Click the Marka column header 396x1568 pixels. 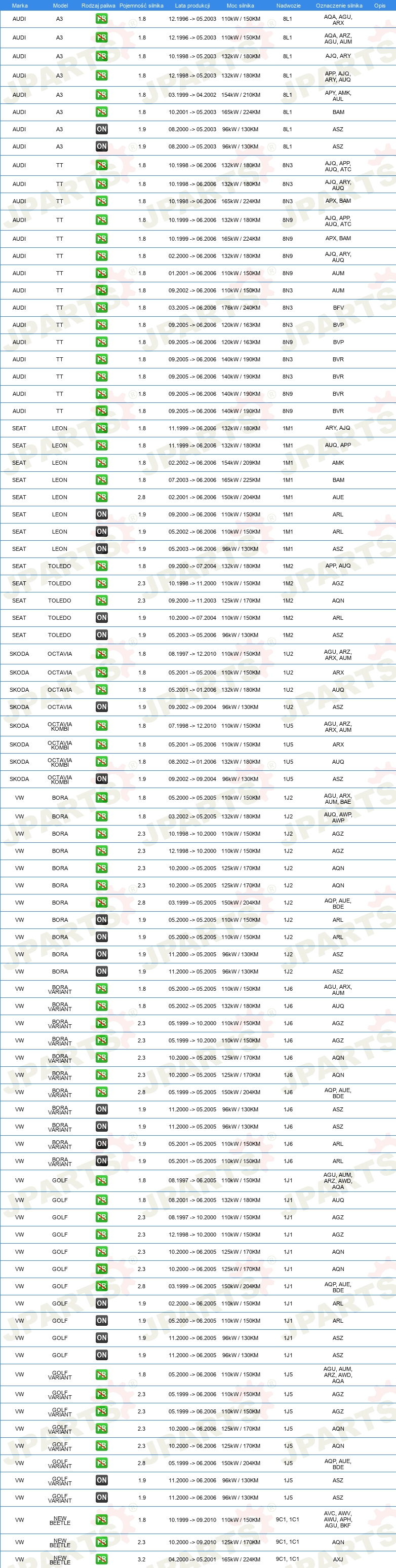coord(19,6)
